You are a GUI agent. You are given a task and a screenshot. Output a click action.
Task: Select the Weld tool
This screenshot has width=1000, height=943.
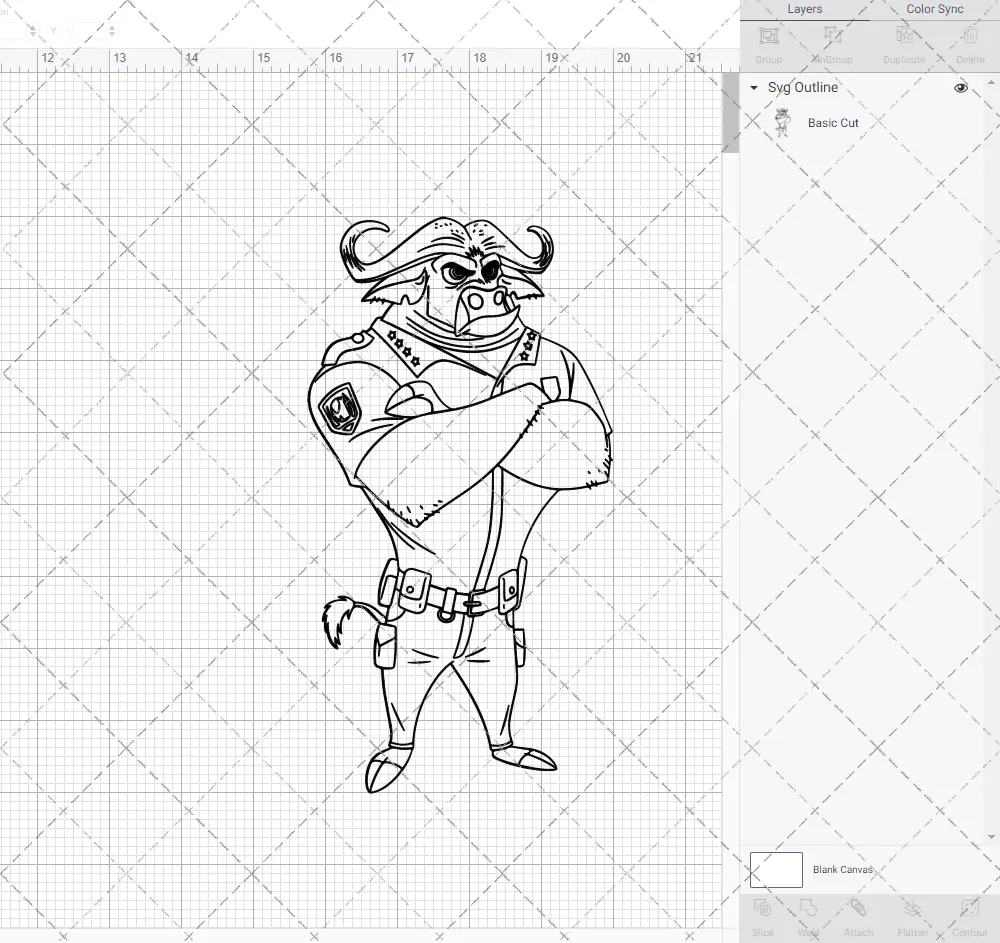[x=810, y=915]
